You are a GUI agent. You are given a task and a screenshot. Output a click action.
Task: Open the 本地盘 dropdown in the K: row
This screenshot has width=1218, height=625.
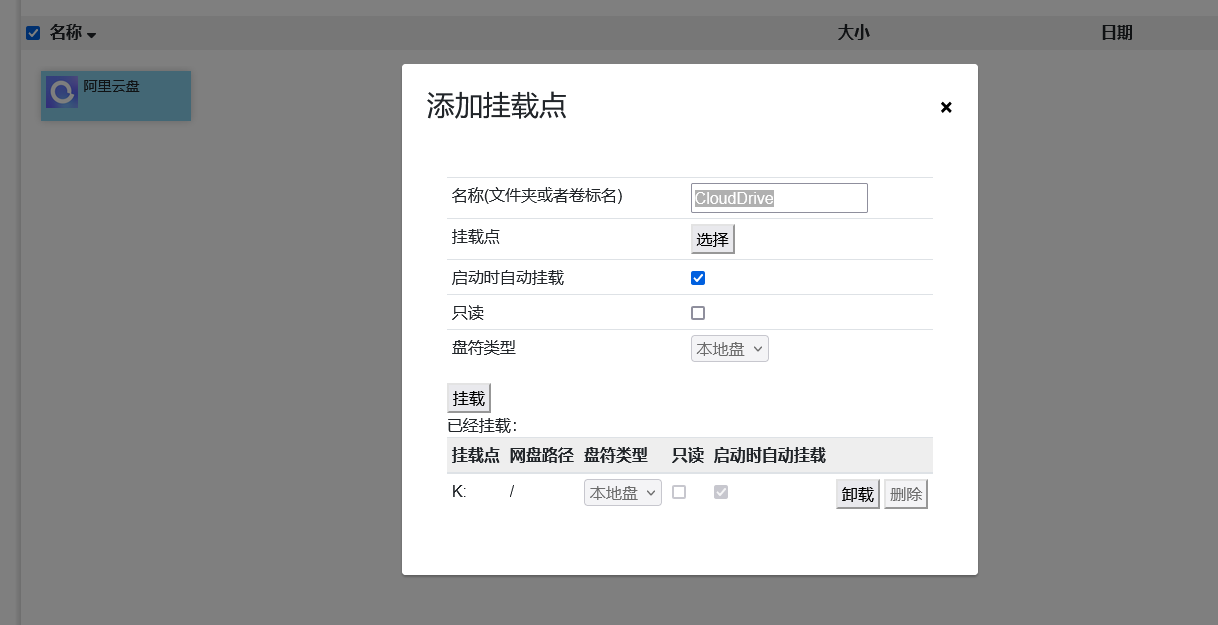point(623,493)
